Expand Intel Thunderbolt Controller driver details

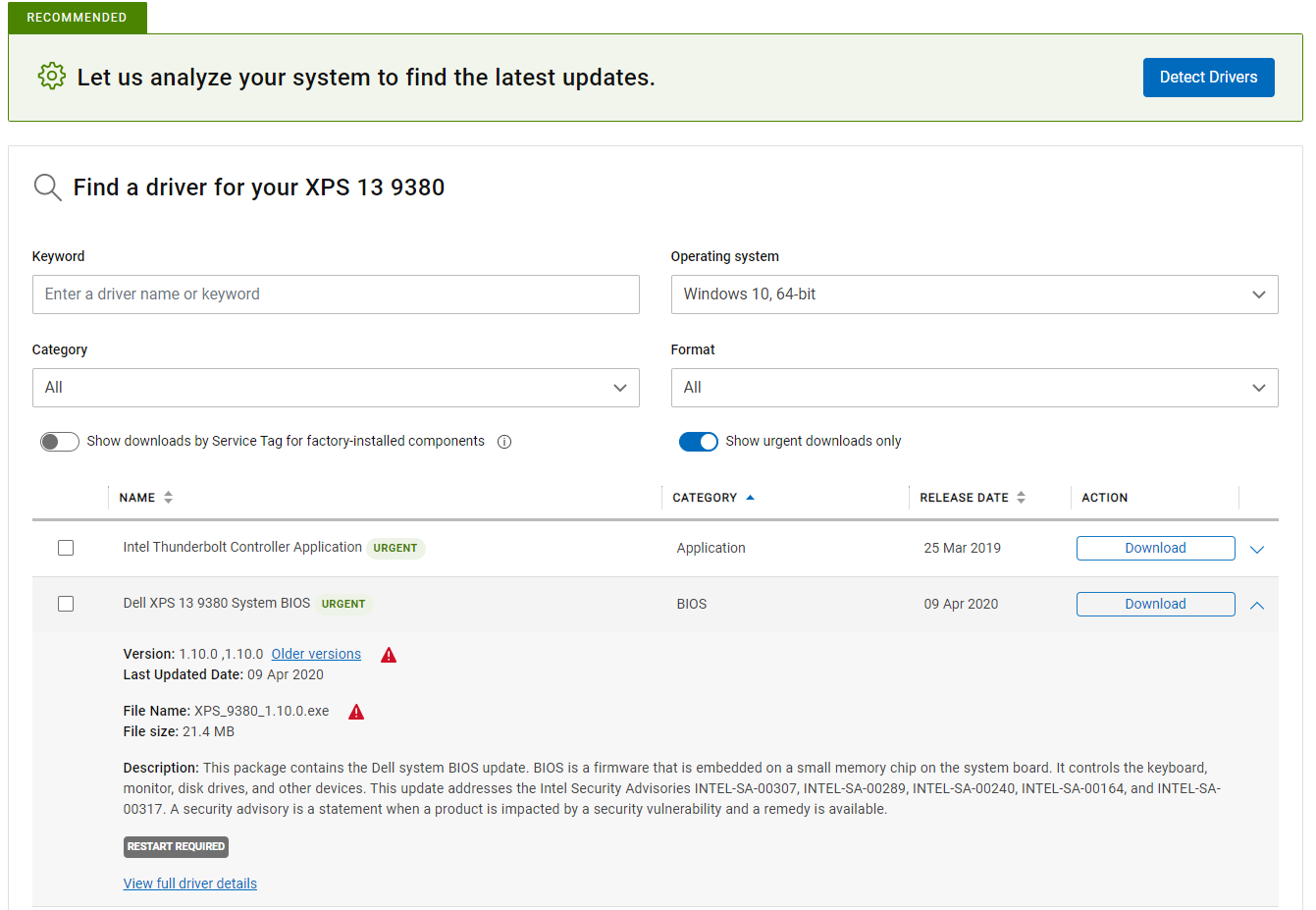pyautogui.click(x=1257, y=550)
